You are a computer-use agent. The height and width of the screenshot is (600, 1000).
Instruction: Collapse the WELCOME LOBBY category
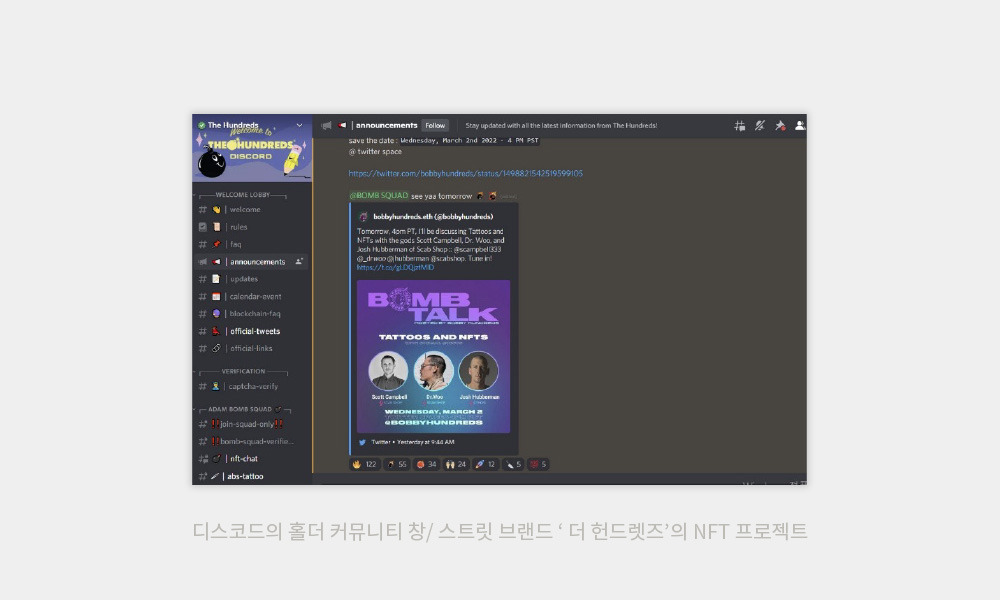click(242, 194)
